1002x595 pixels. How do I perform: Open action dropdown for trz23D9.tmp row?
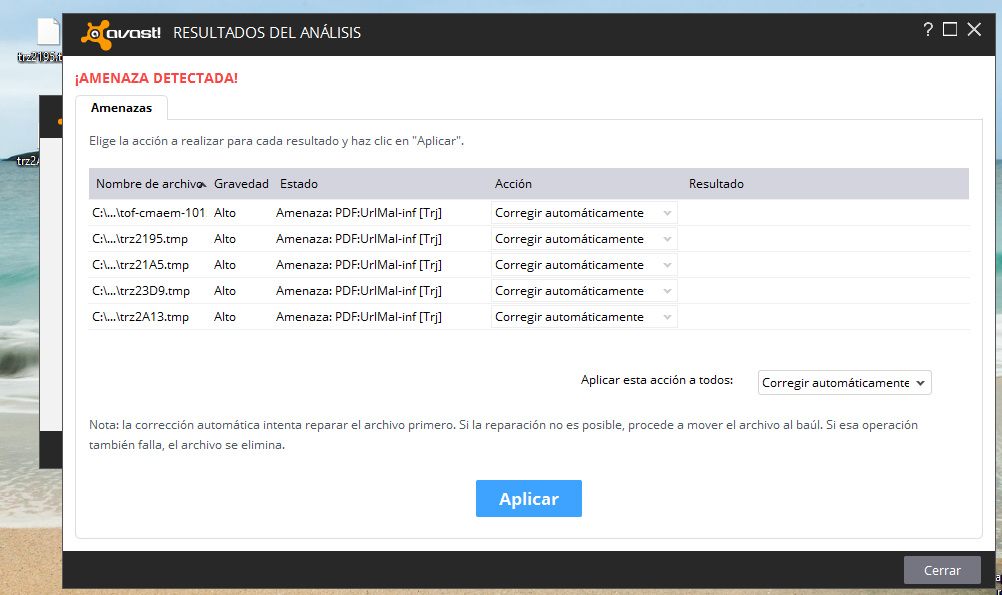click(x=584, y=291)
